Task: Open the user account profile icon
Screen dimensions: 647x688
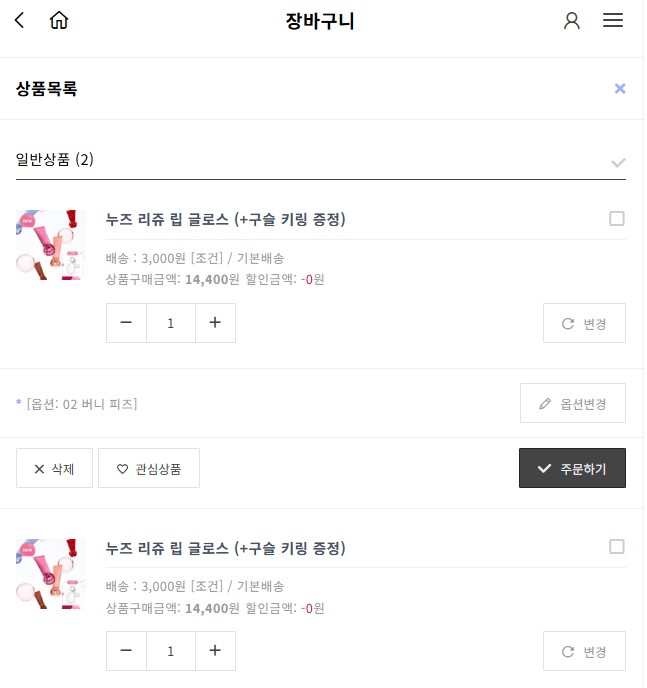Action: (573, 21)
